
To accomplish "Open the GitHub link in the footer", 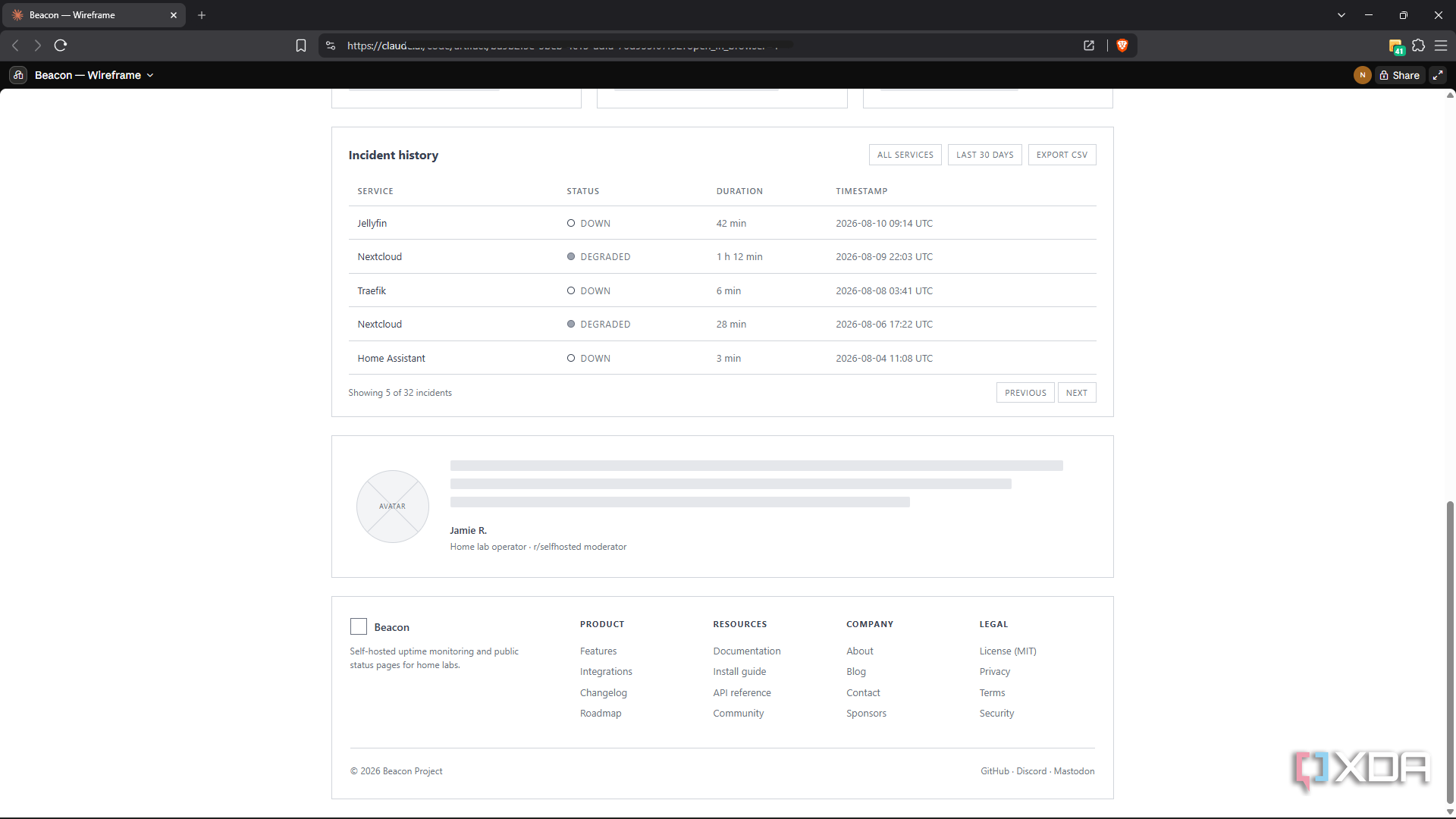I will [x=995, y=770].
